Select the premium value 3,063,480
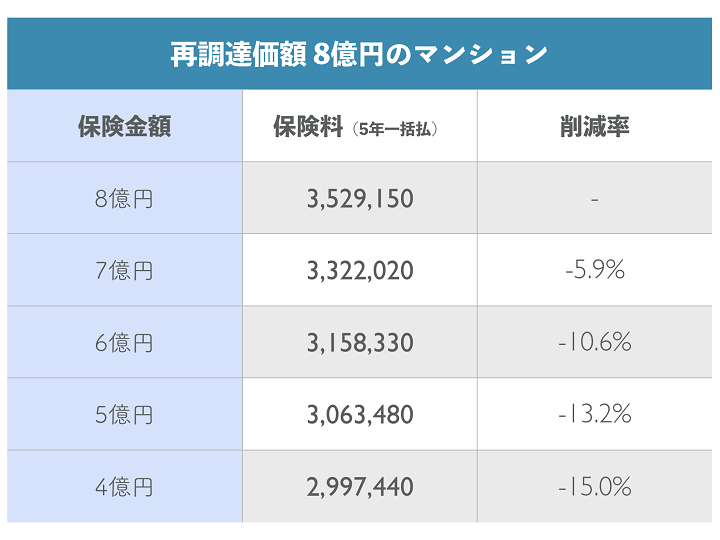 point(360,415)
